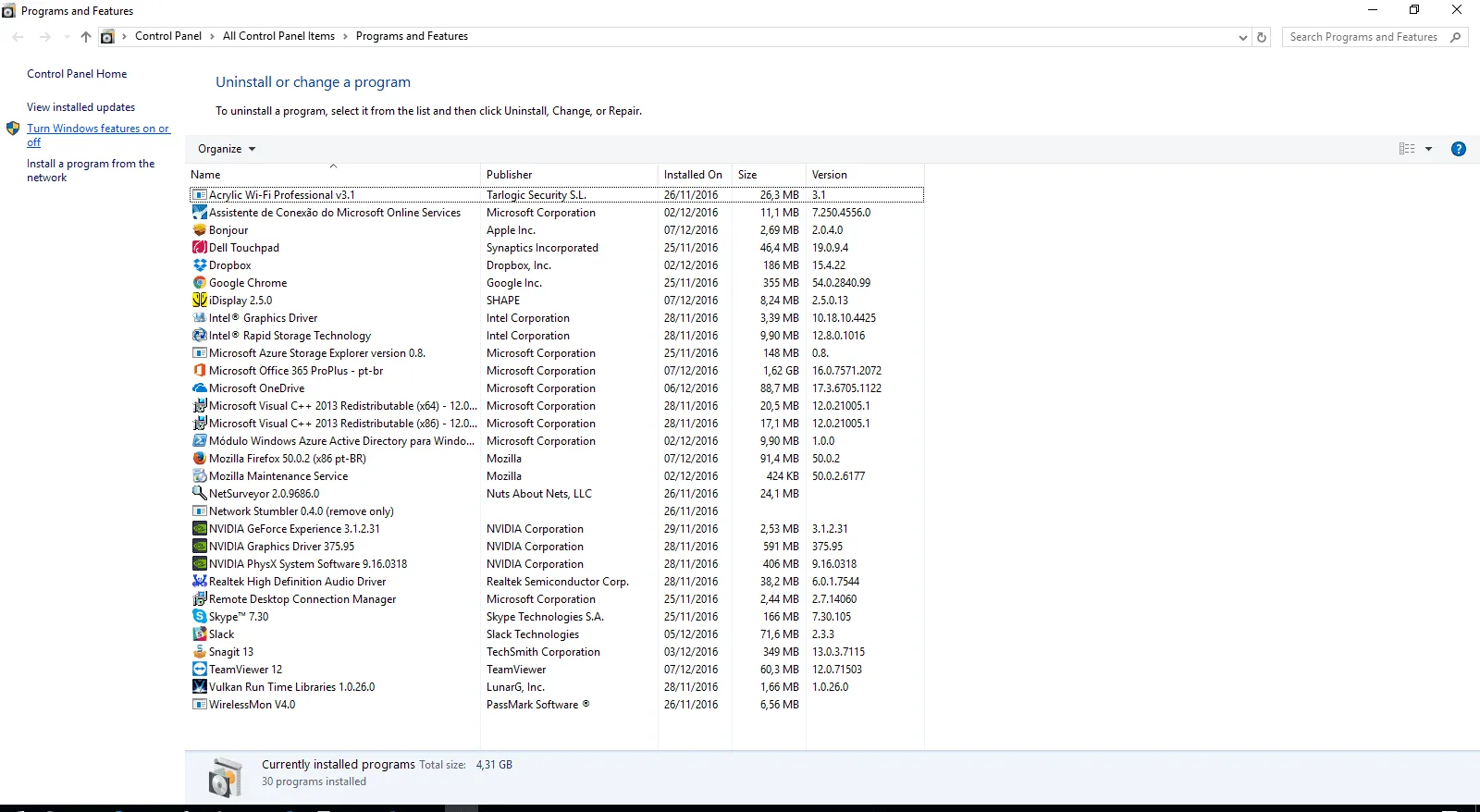Image resolution: width=1480 pixels, height=812 pixels.
Task: Open the Organize dropdown menu
Action: [x=227, y=149]
